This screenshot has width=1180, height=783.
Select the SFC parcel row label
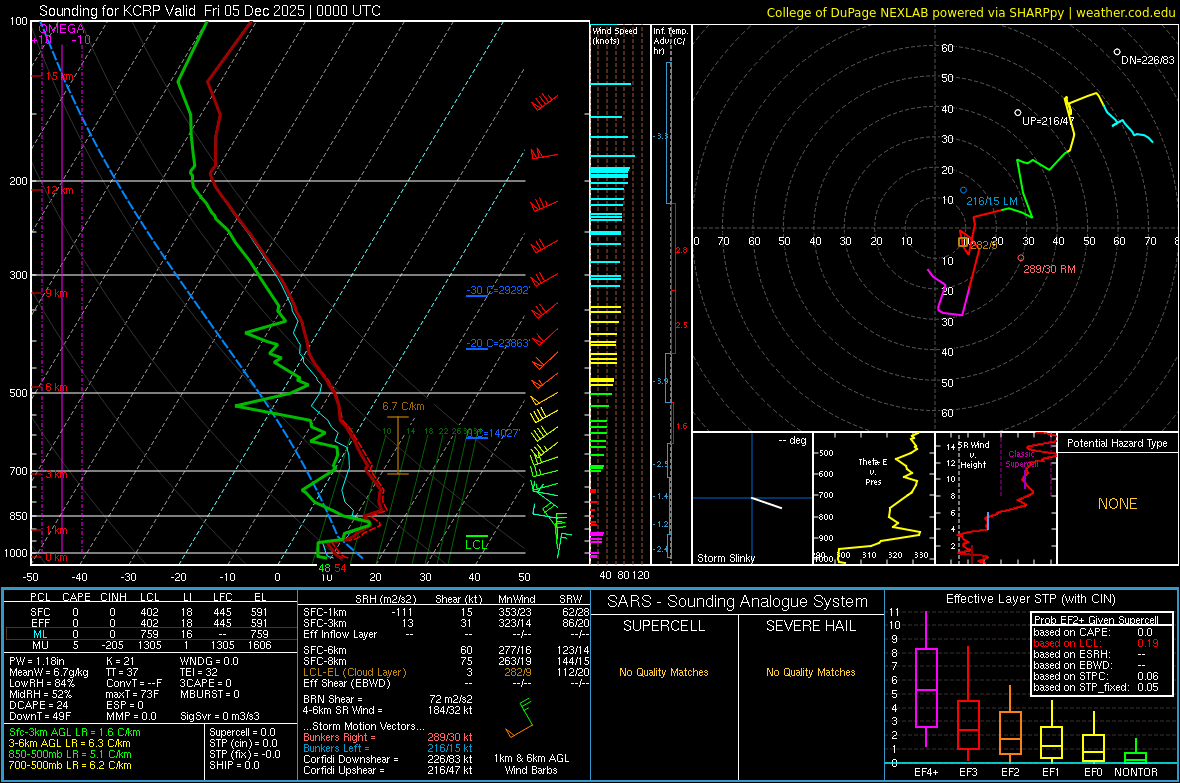coord(40,612)
